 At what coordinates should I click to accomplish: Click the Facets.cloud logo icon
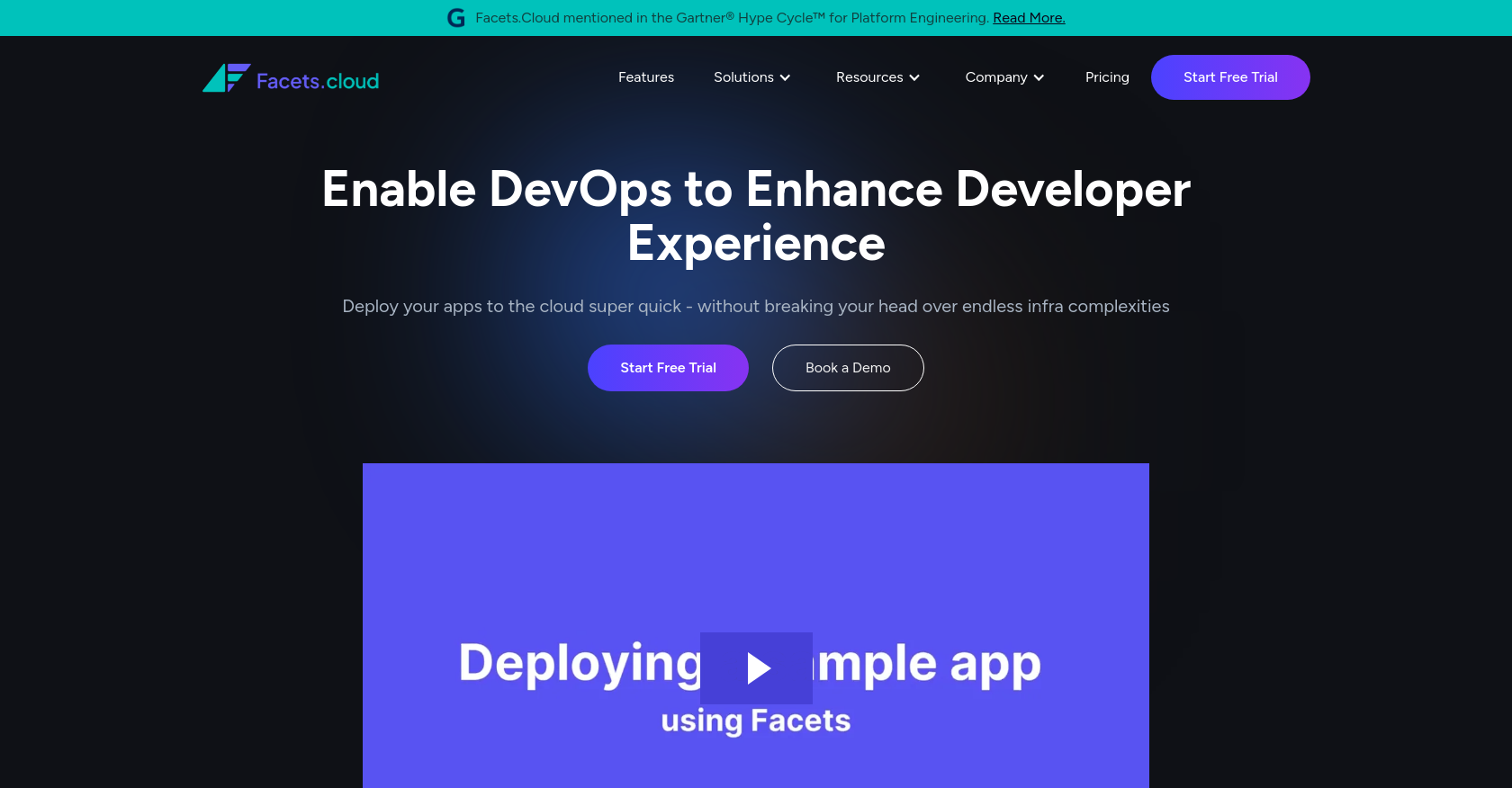226,78
